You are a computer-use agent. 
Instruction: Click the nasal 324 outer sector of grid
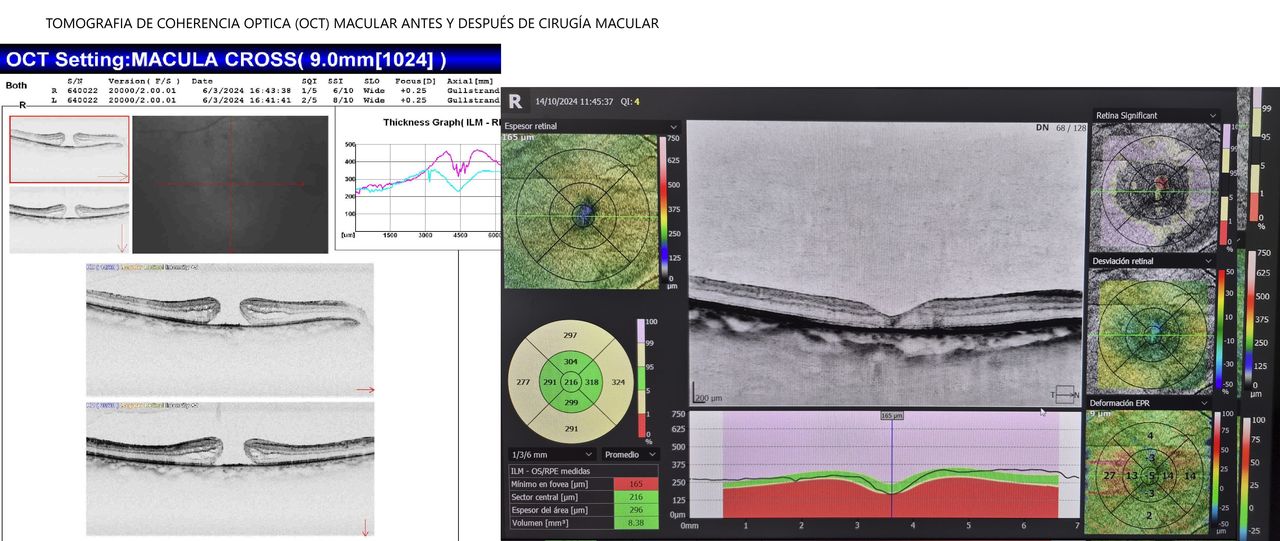pyautogui.click(x=616, y=382)
